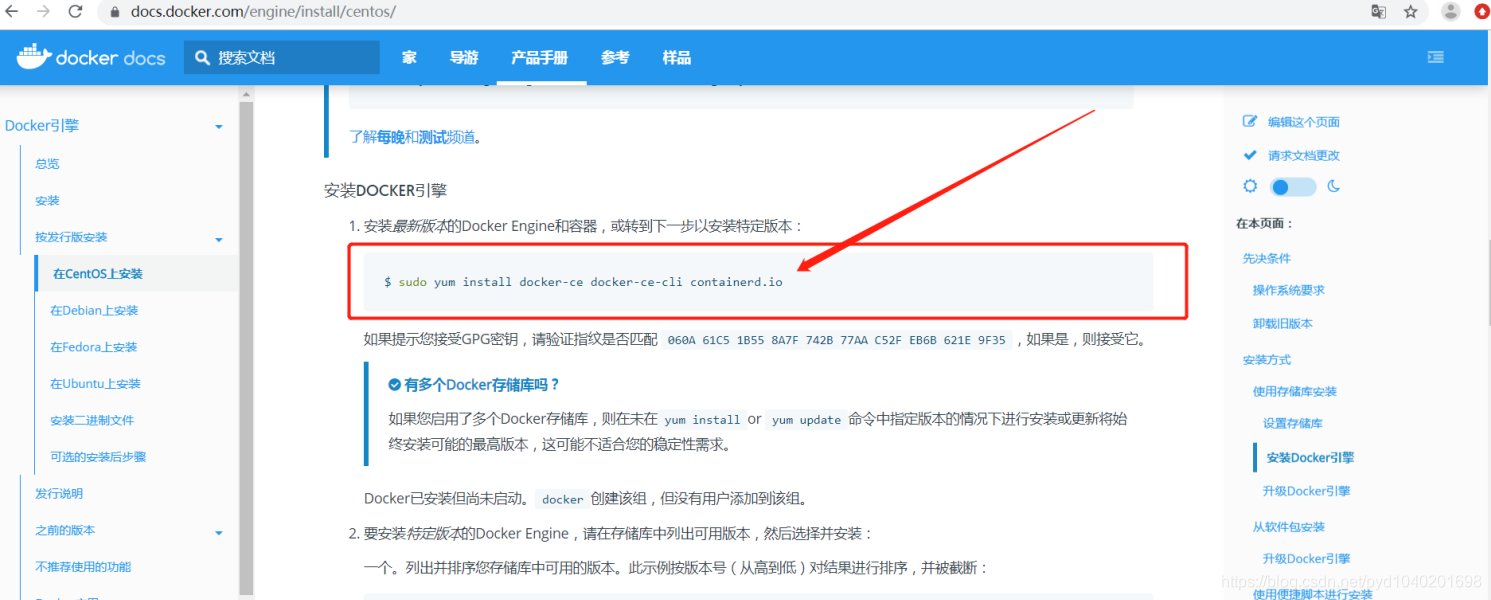Click the edit page pencil icon
The height and width of the screenshot is (600, 1491).
[x=1249, y=122]
